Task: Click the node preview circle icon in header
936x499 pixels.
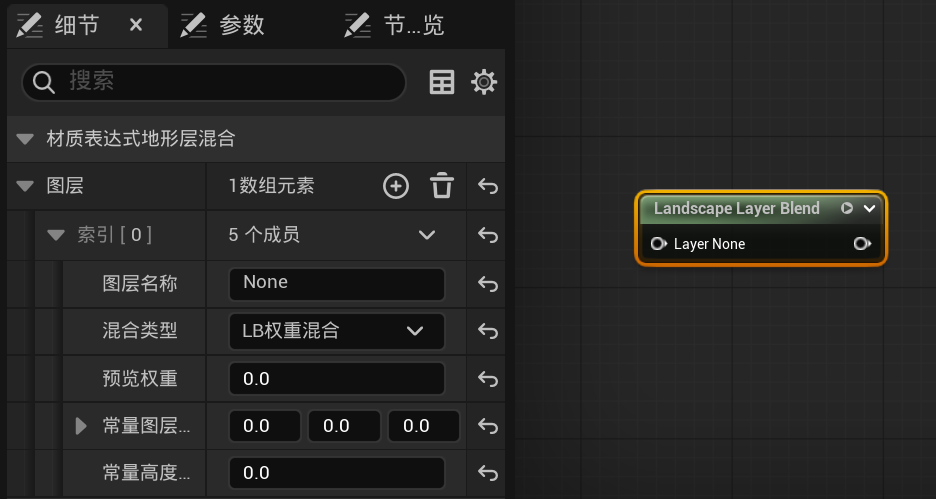Action: (x=847, y=209)
